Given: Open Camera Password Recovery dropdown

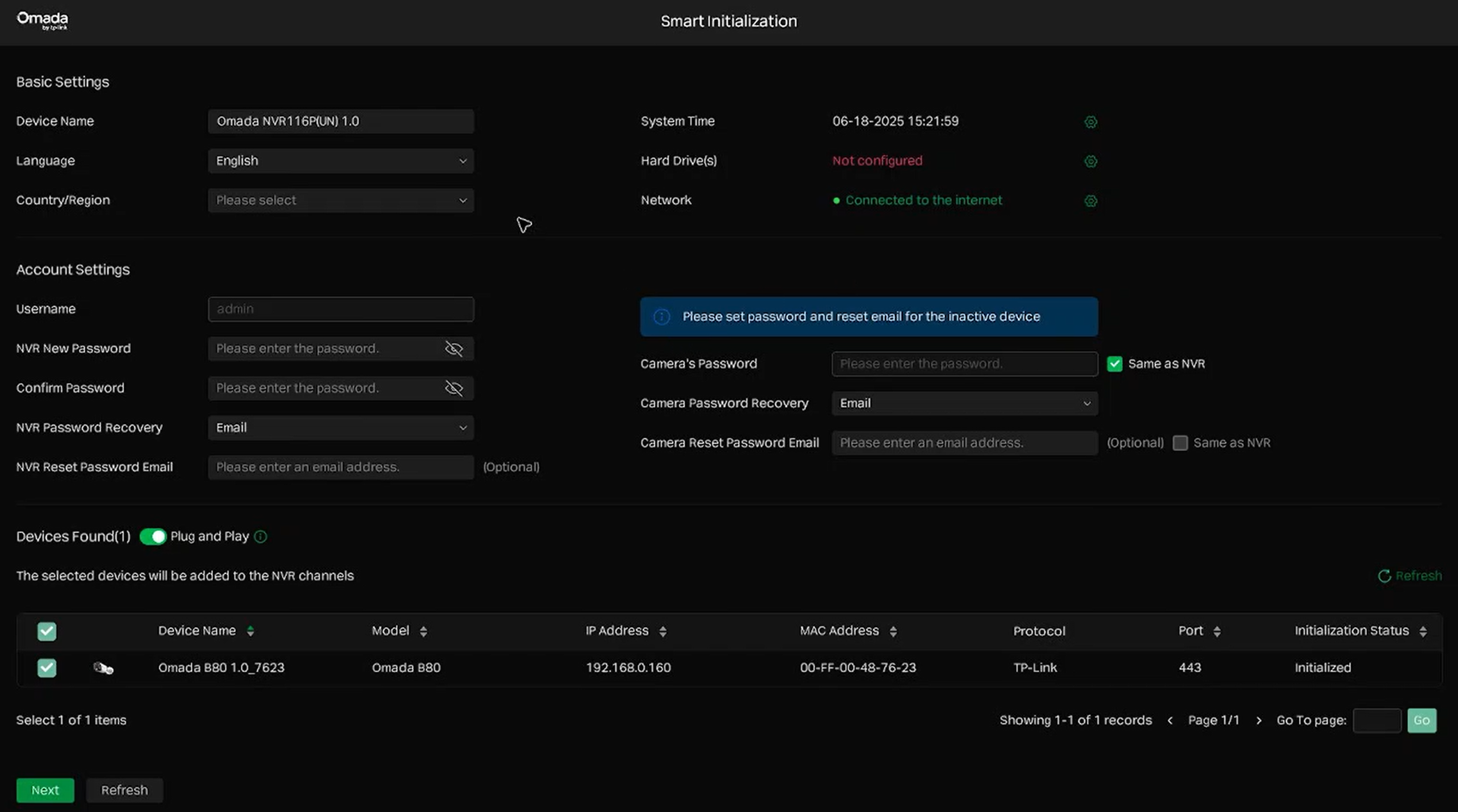Looking at the screenshot, I should [964, 403].
